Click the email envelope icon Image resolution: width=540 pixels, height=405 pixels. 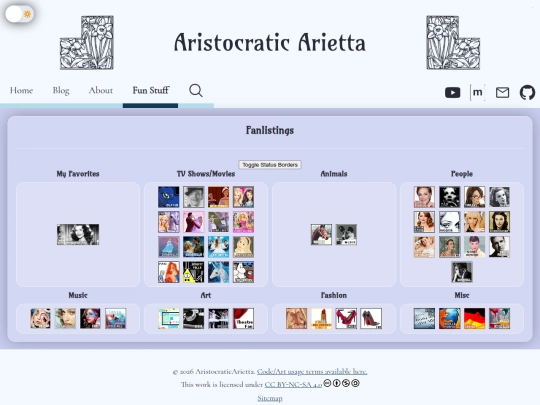coord(502,92)
